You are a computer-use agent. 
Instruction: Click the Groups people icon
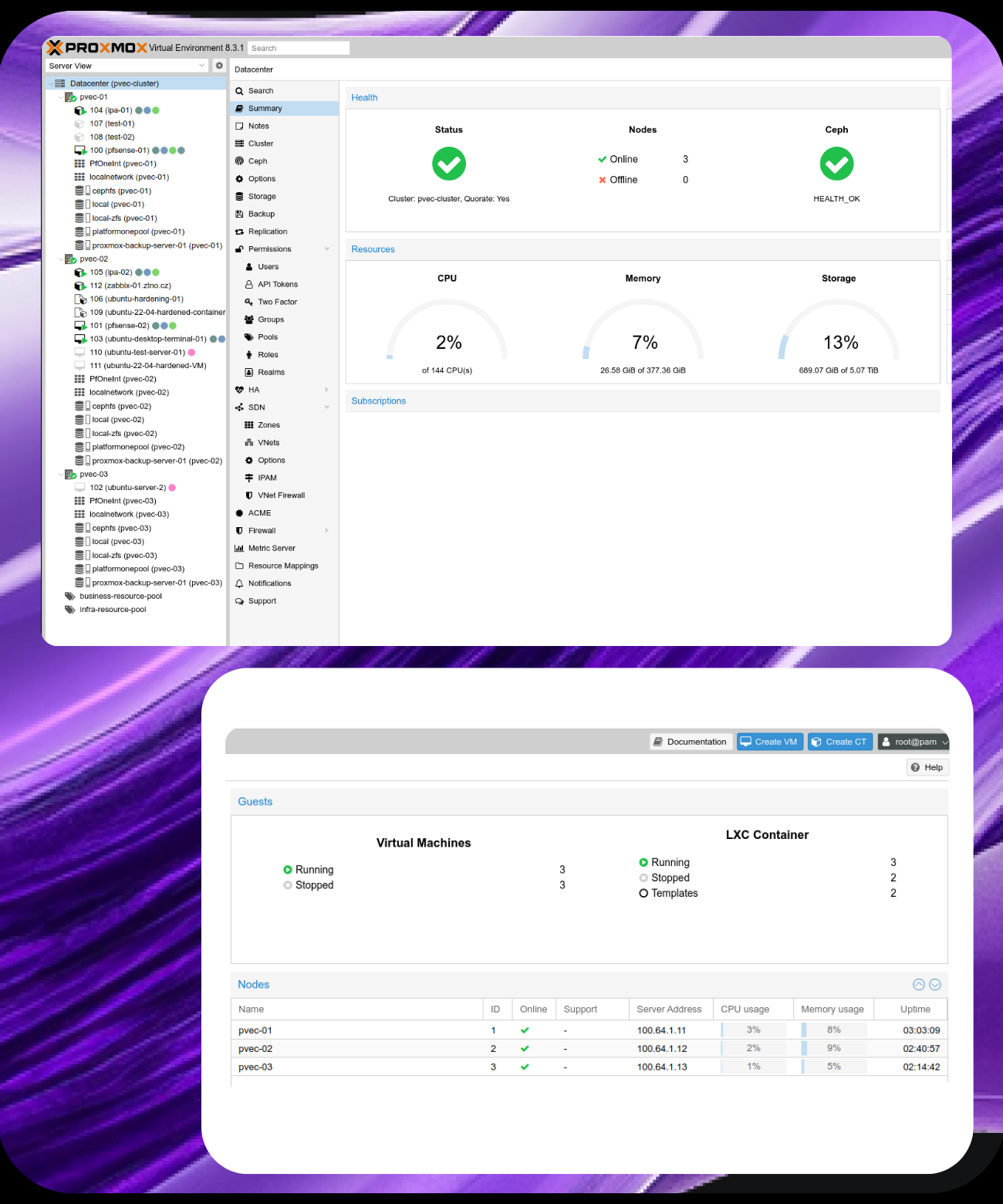point(249,320)
